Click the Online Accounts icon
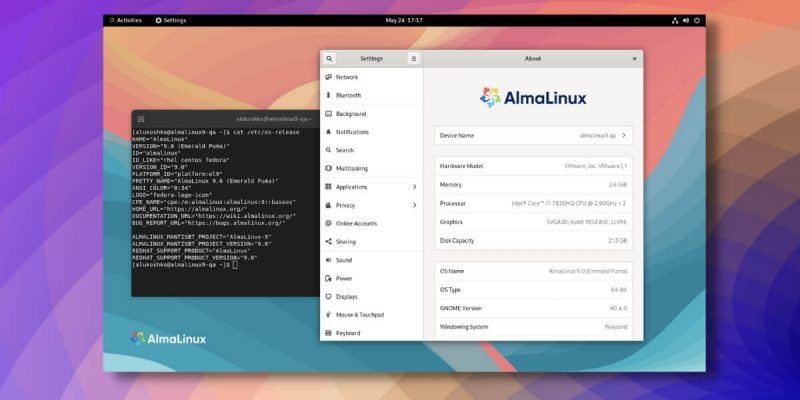 [328, 223]
